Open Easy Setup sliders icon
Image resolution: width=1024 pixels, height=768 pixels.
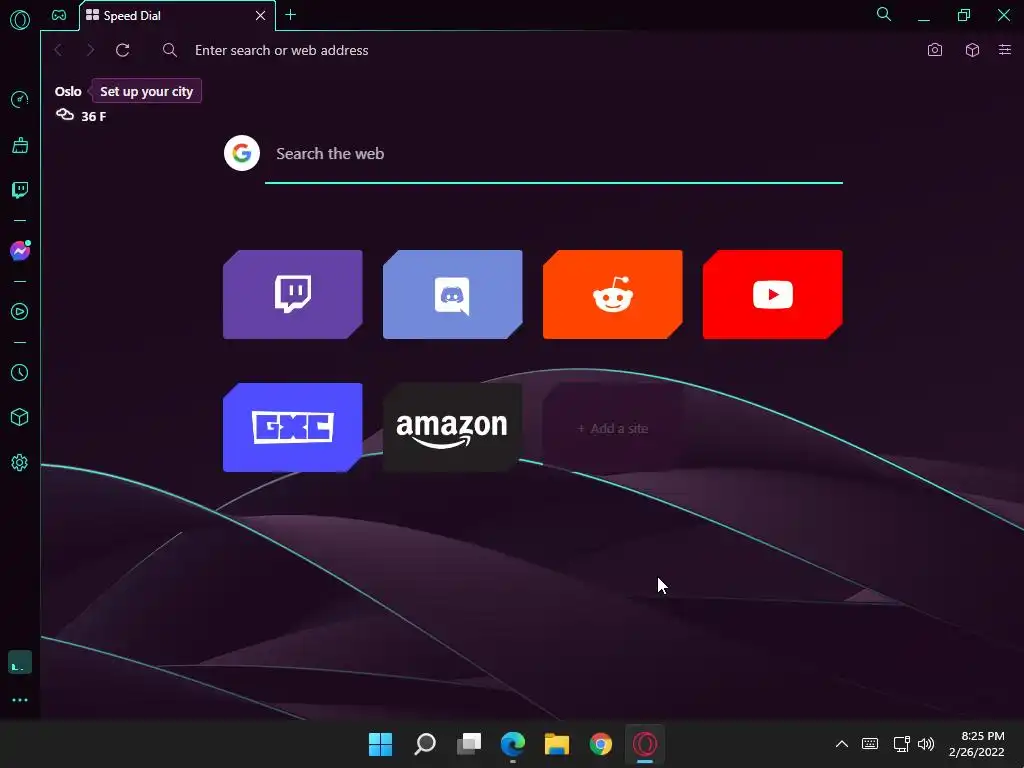(1005, 50)
